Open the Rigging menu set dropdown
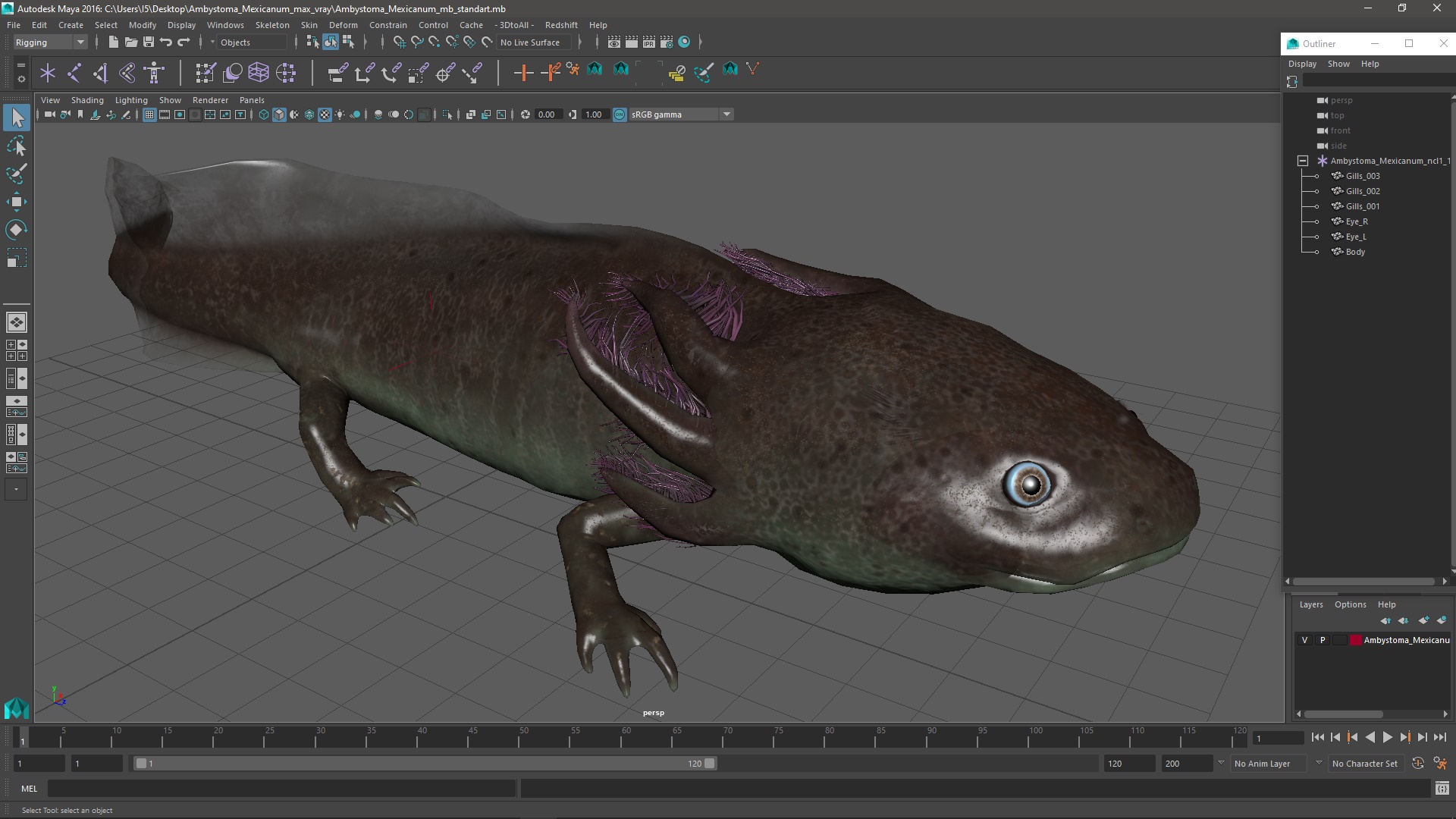This screenshot has height=819, width=1456. tap(50, 42)
